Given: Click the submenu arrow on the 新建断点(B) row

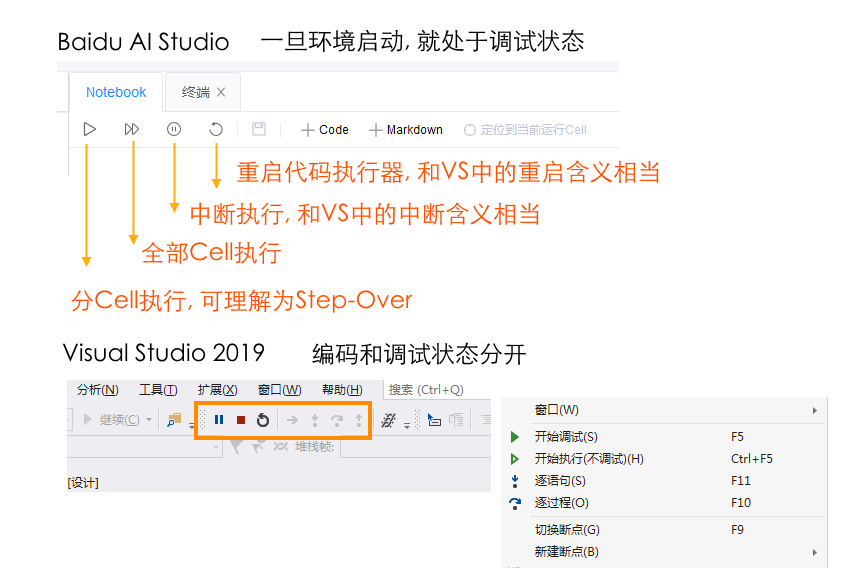Looking at the screenshot, I should (x=815, y=553).
